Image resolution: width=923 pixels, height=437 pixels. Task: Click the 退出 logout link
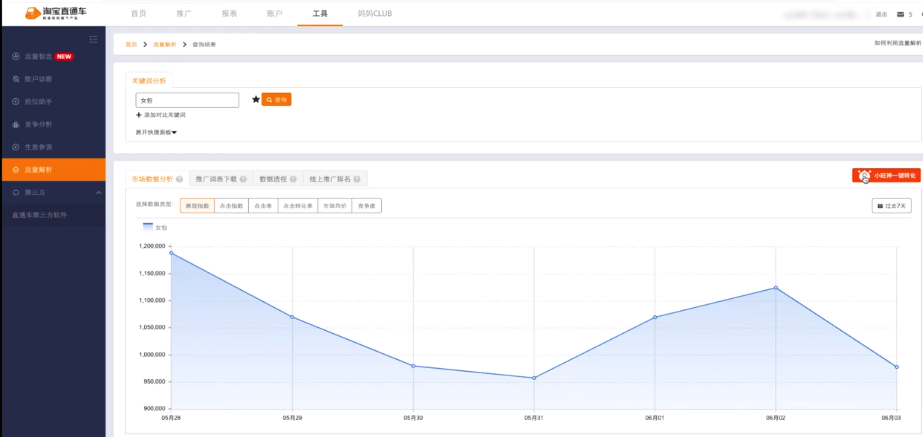pos(881,15)
